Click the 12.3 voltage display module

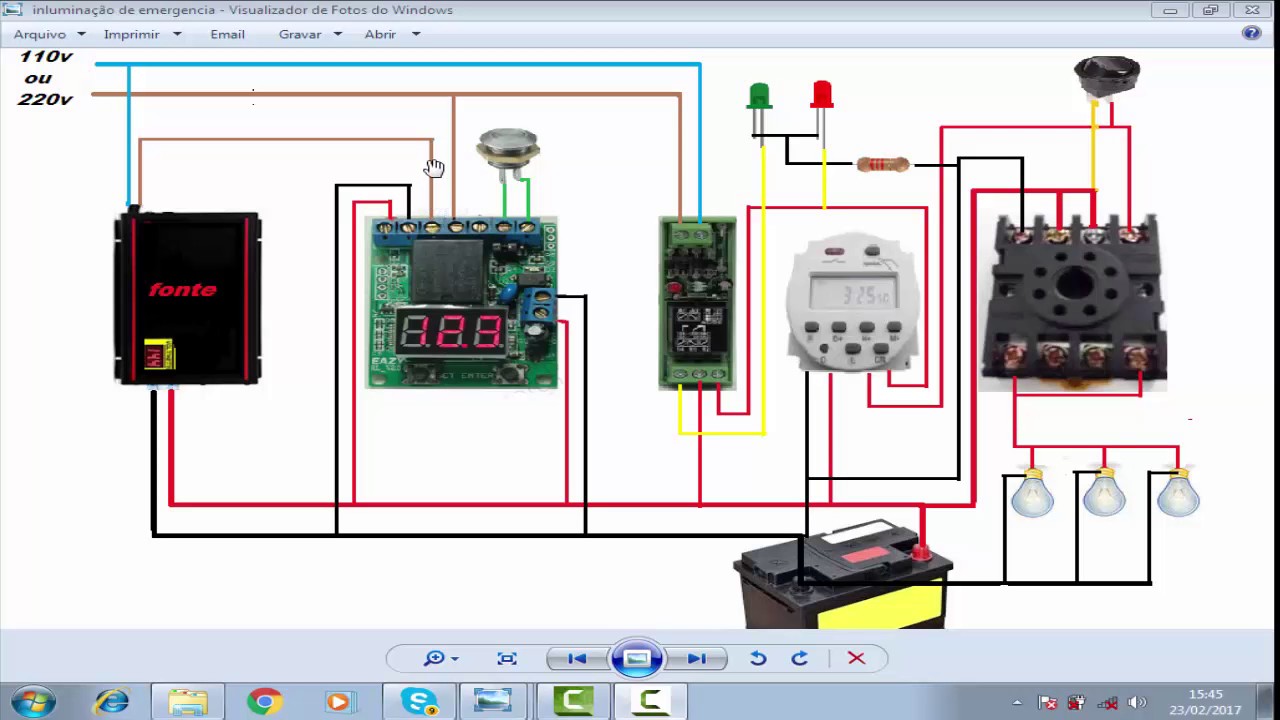coord(461,302)
